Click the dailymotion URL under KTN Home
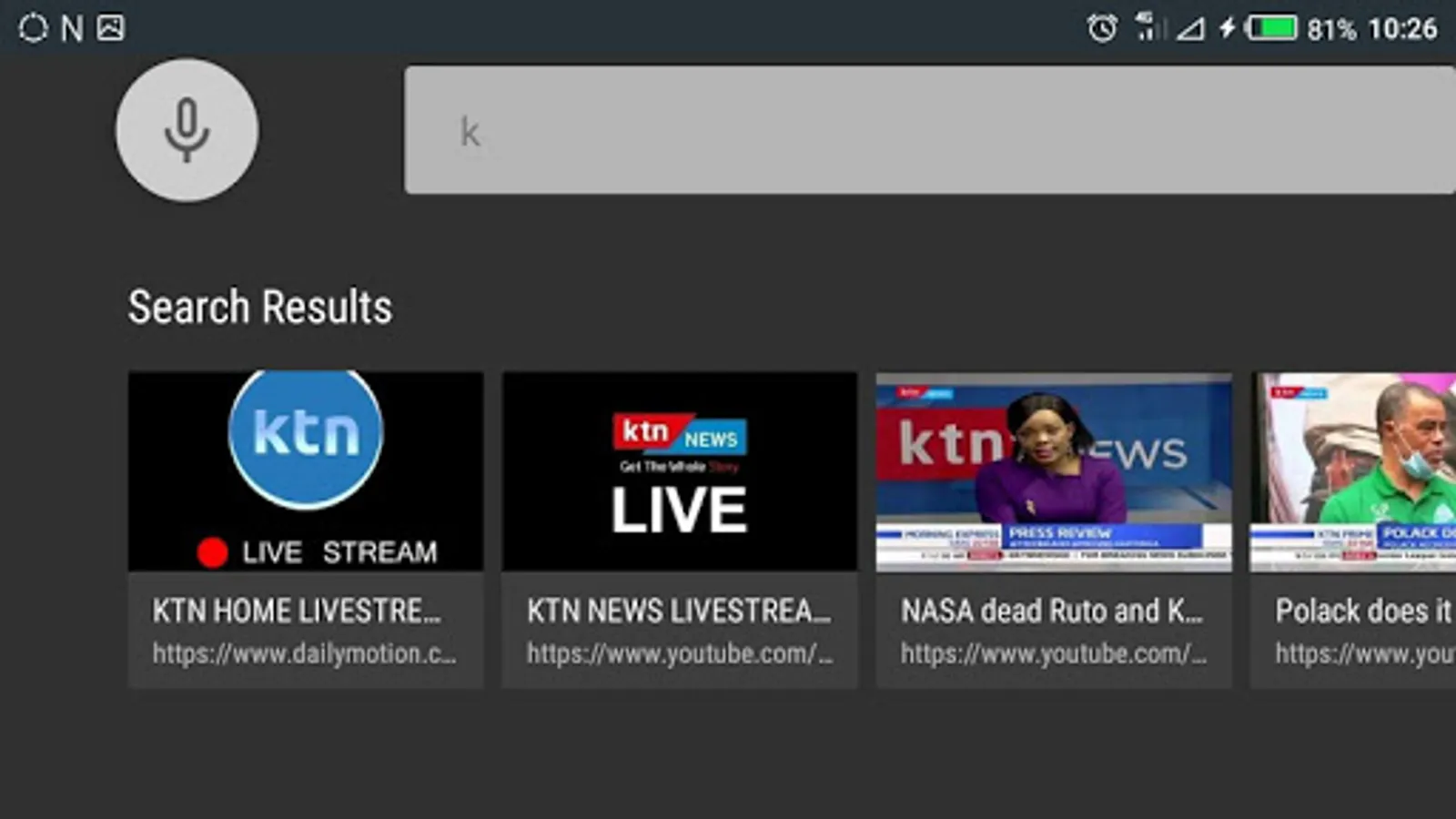 (x=305, y=653)
